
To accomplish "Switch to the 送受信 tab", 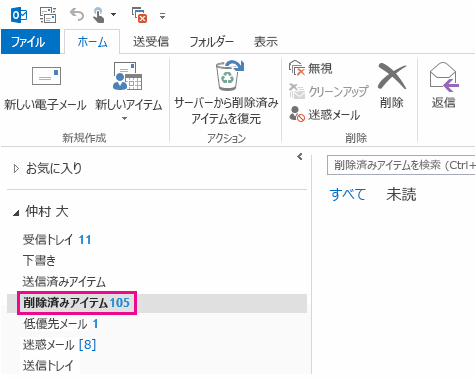I will coord(151,42).
